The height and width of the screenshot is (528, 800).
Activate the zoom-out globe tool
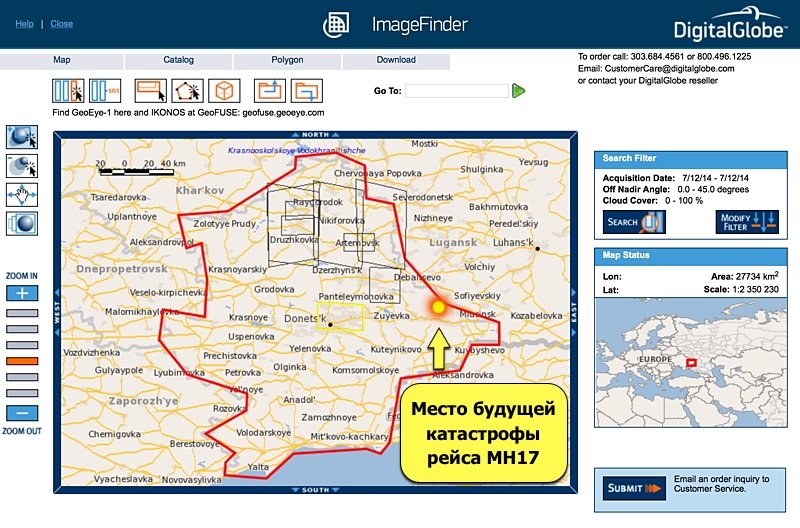(x=22, y=165)
